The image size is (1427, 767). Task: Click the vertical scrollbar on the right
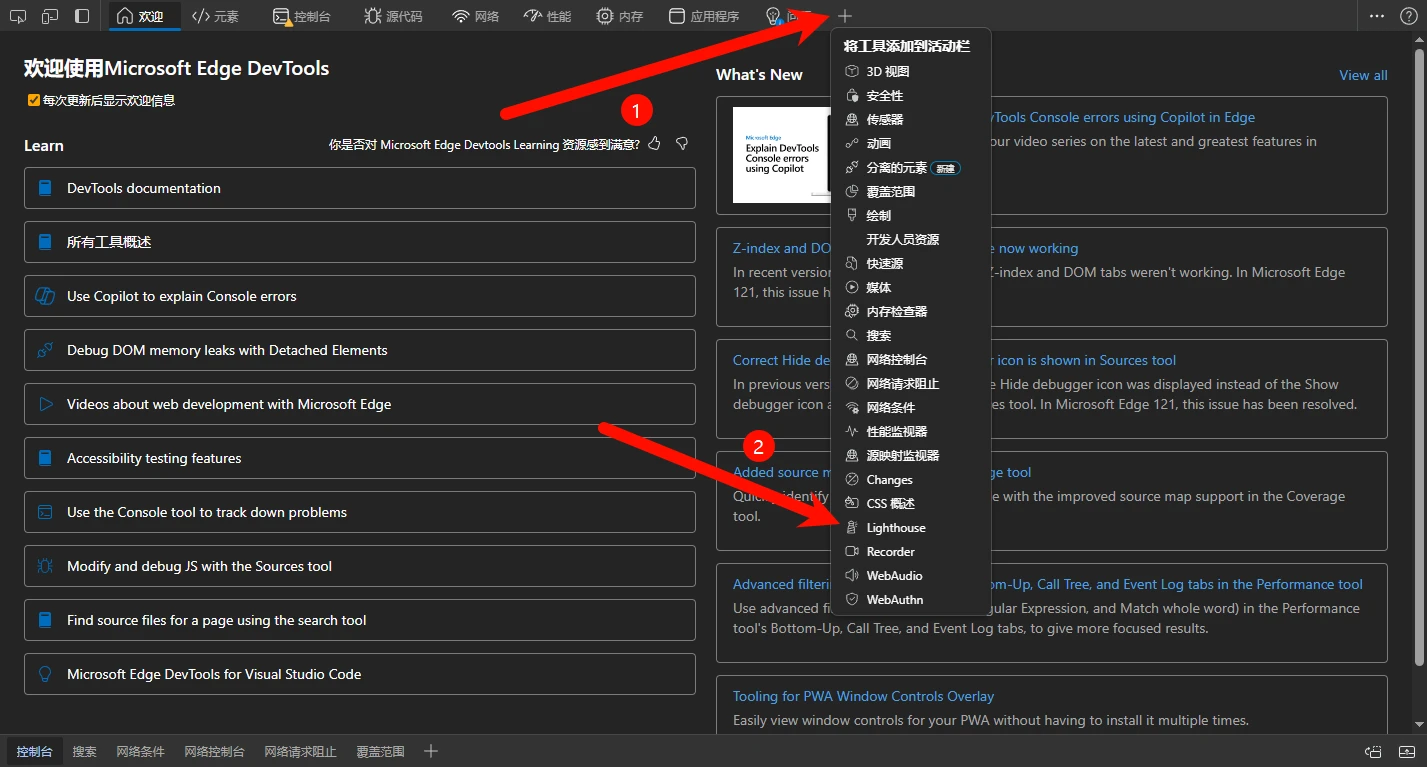[x=1420, y=350]
